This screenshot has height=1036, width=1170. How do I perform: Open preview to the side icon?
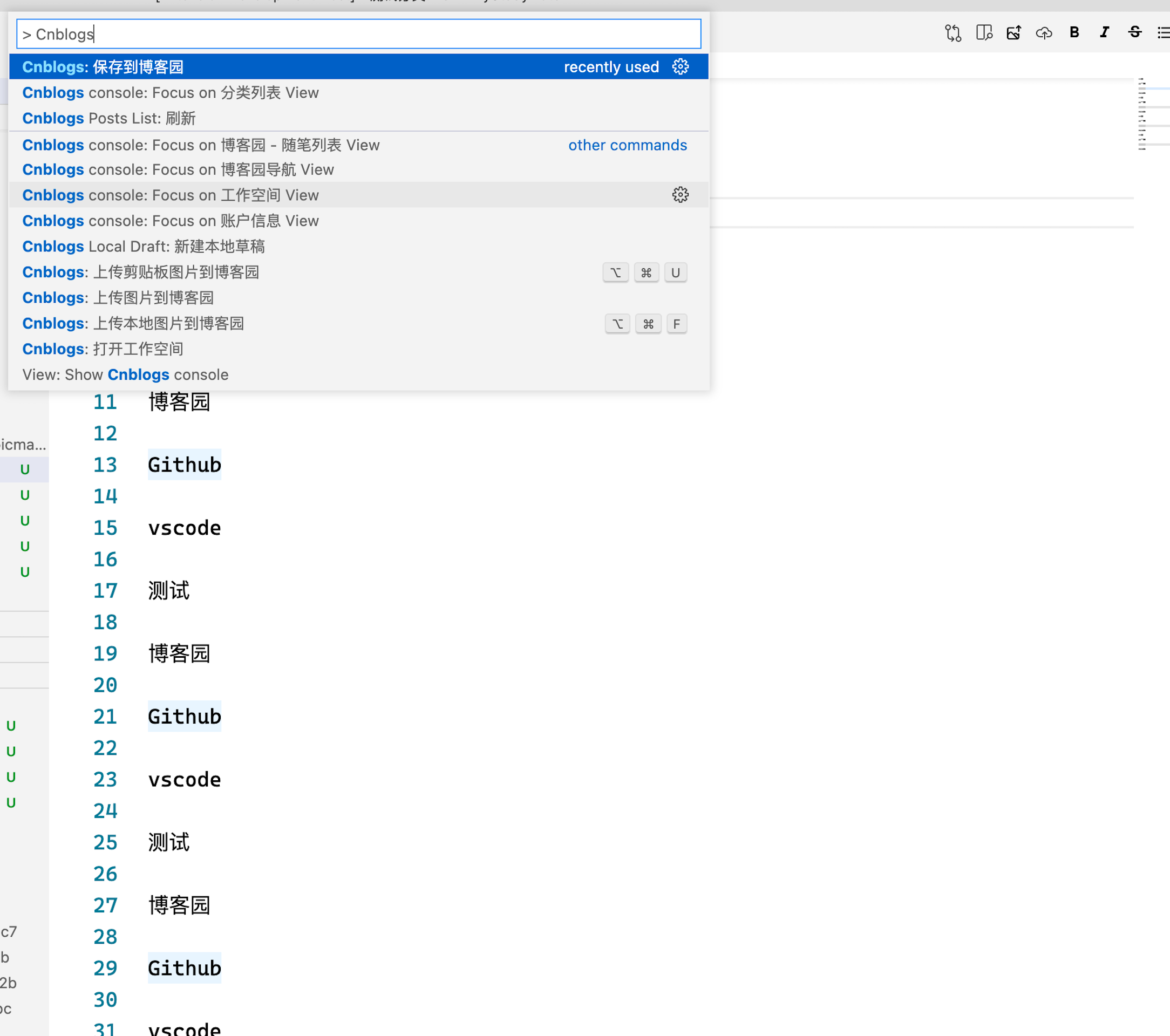pyautogui.click(x=983, y=32)
